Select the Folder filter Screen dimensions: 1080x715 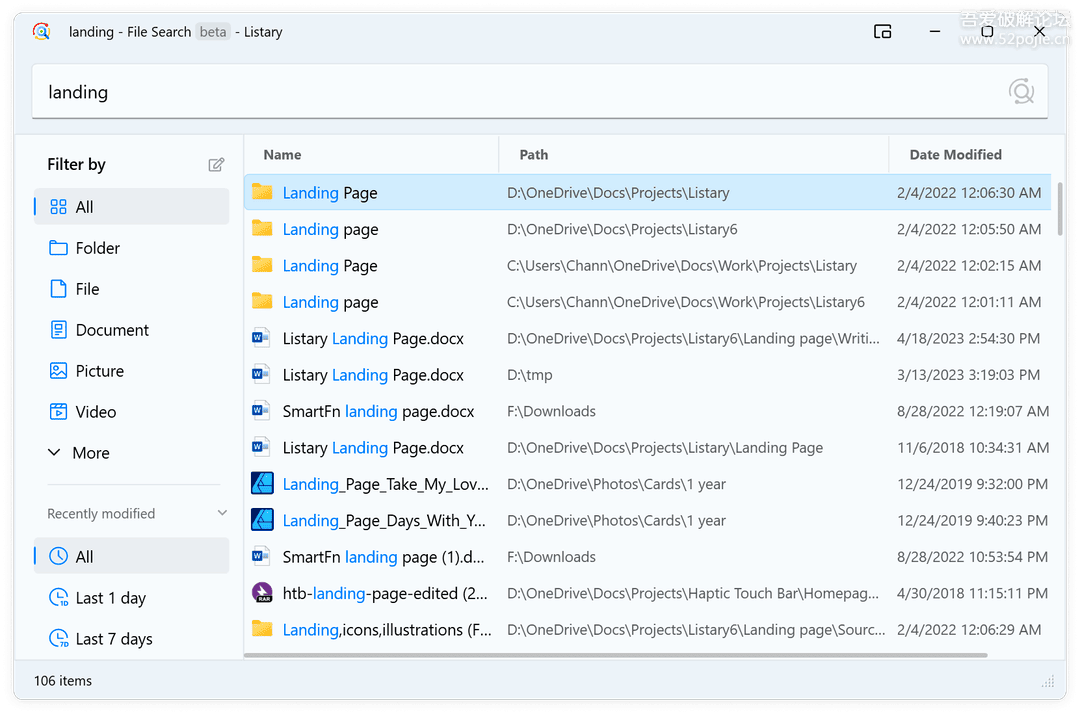pos(132,248)
